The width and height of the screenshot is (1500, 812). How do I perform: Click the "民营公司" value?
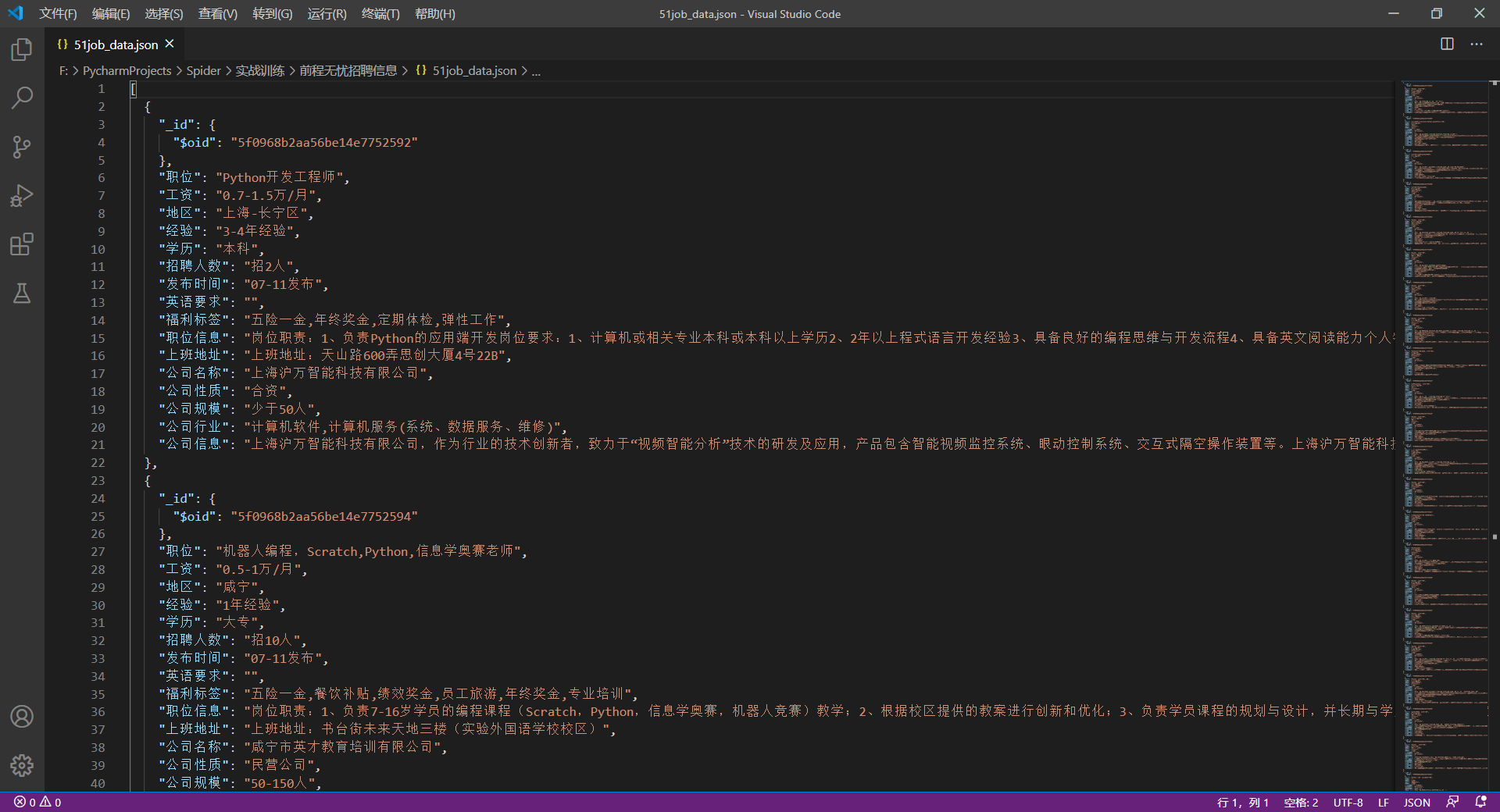[279, 765]
